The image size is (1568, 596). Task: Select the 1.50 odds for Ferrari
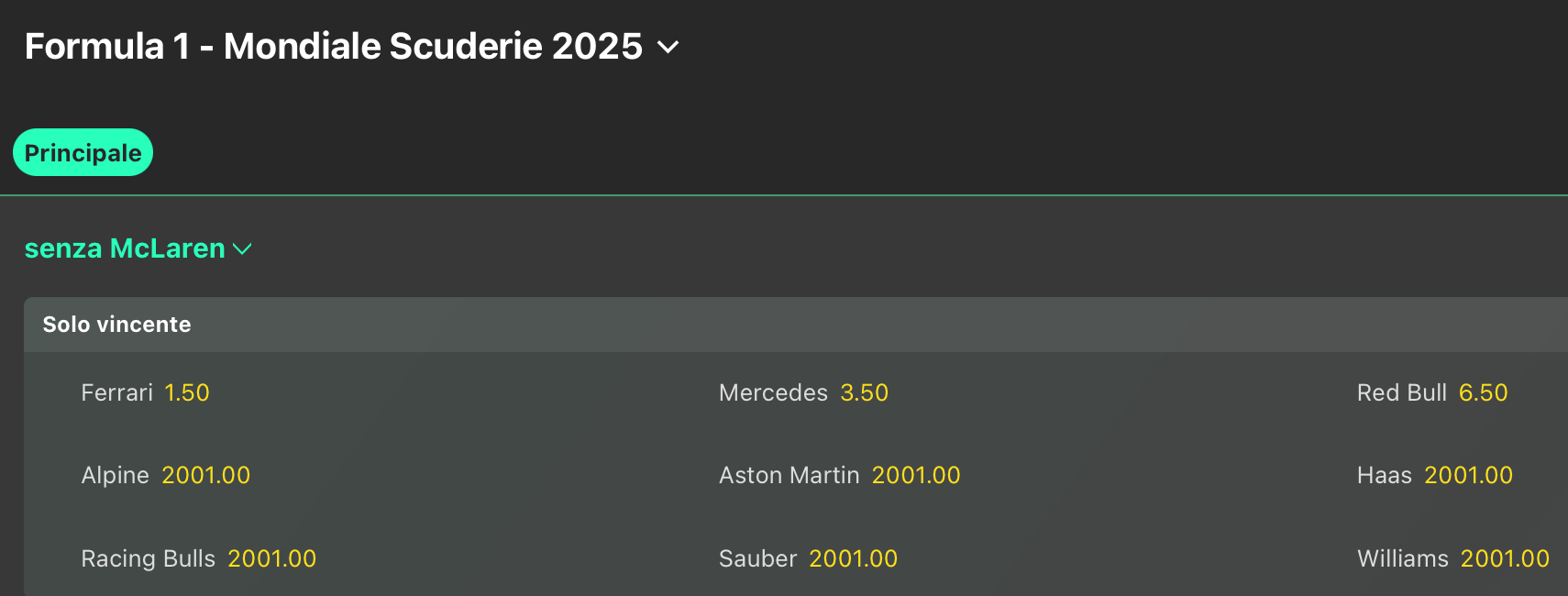(x=187, y=393)
